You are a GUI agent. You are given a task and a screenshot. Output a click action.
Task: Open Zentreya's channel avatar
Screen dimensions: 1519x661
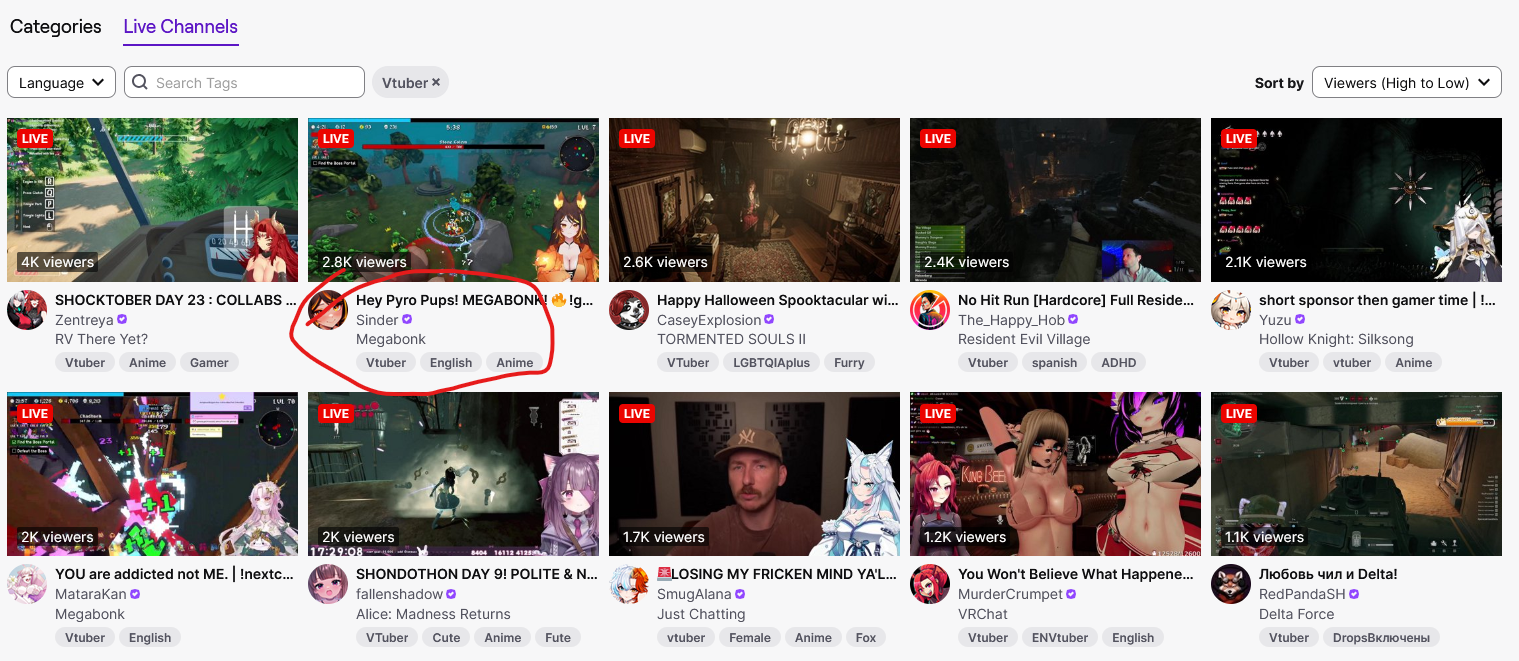coord(27,310)
